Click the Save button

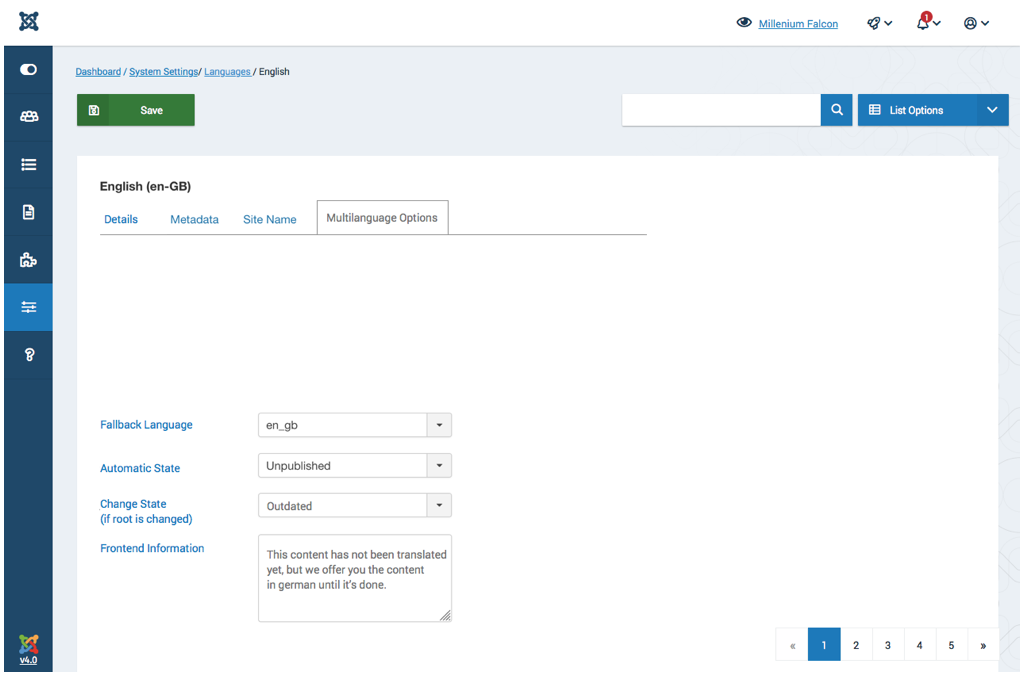135,110
